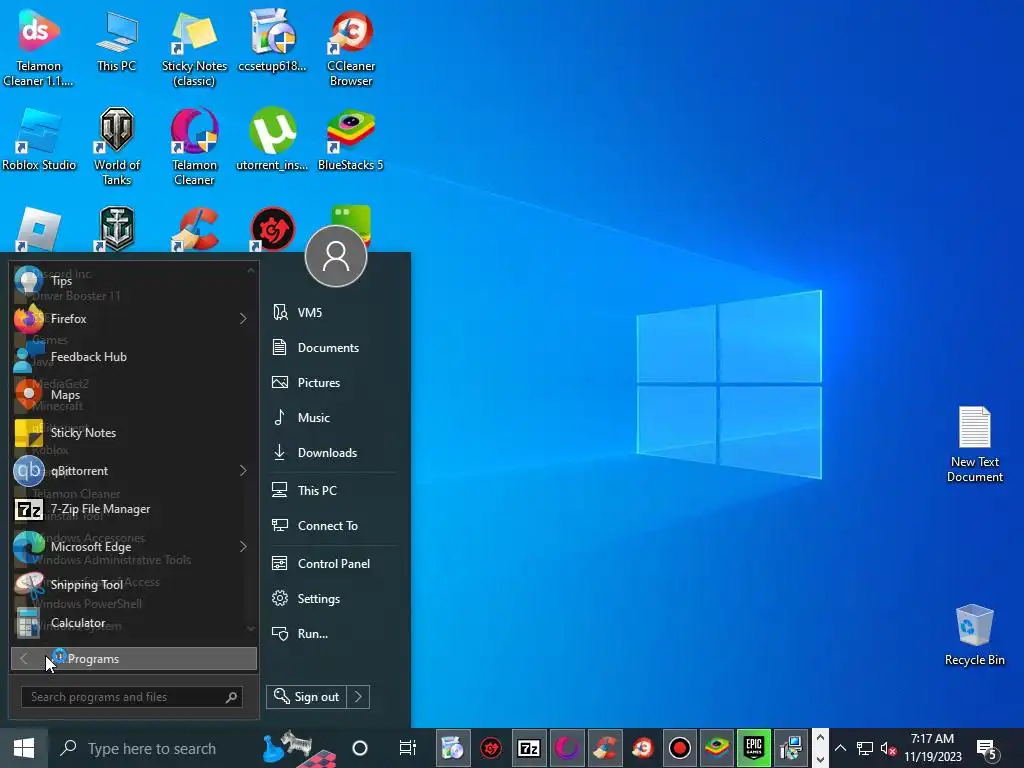The width and height of the screenshot is (1024, 768).
Task: Open the CCleaner Browser taskbar icon
Action: point(642,748)
